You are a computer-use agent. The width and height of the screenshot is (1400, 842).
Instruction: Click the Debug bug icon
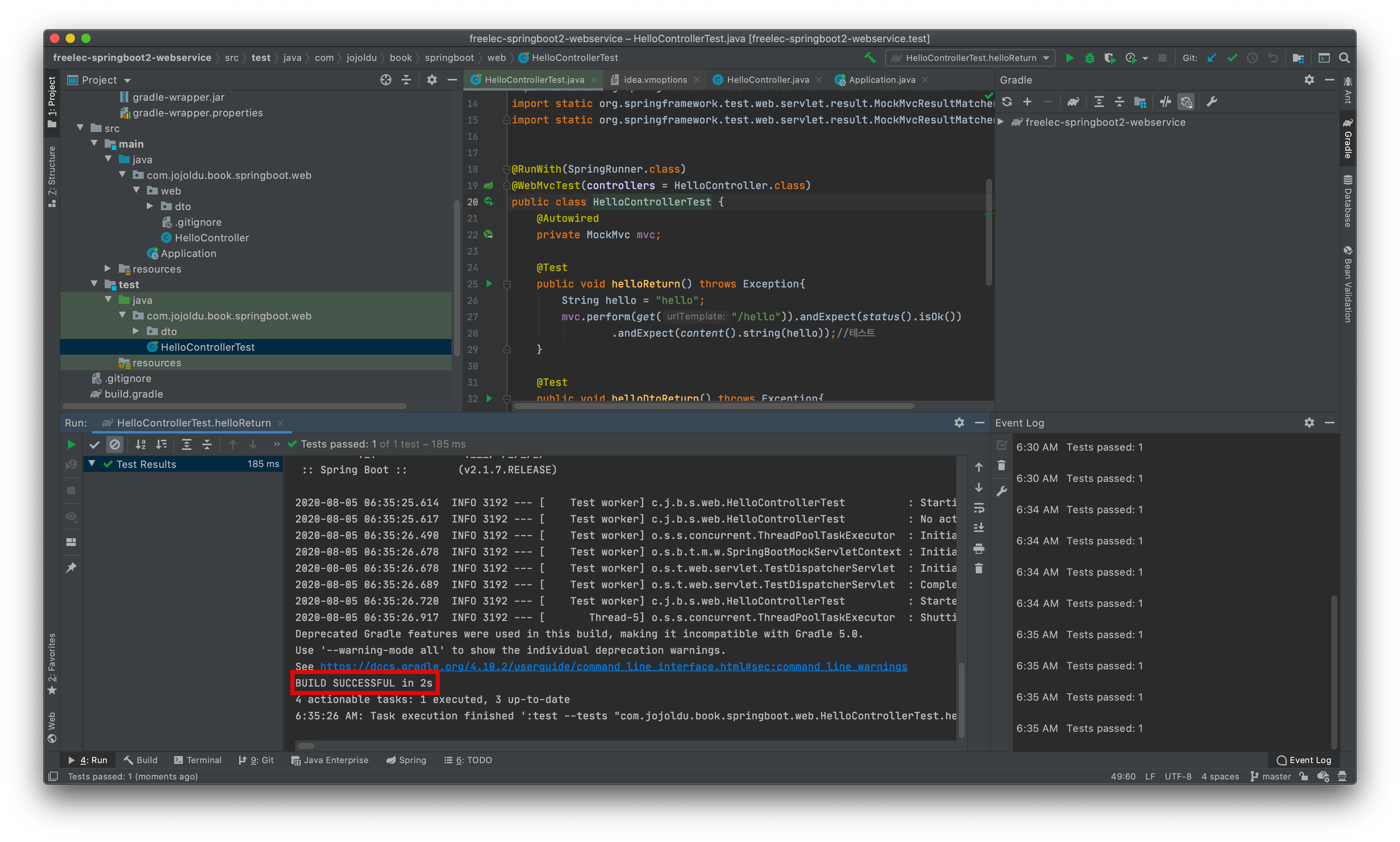(1089, 58)
